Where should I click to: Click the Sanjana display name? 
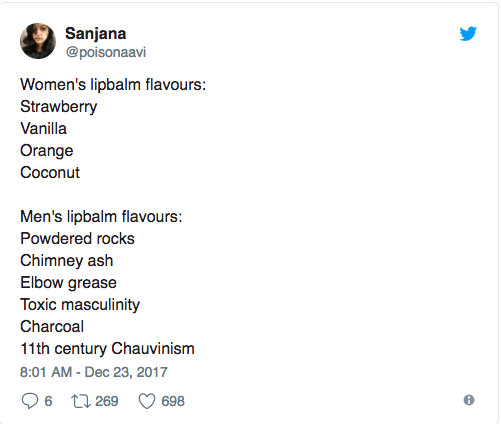(96, 34)
